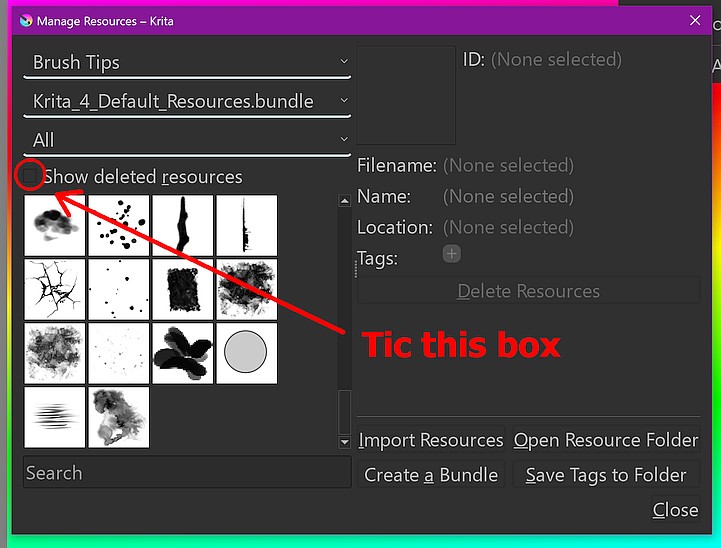Select the flower petals brush tip
Image resolution: width=721 pixels, height=548 pixels.
click(183, 353)
